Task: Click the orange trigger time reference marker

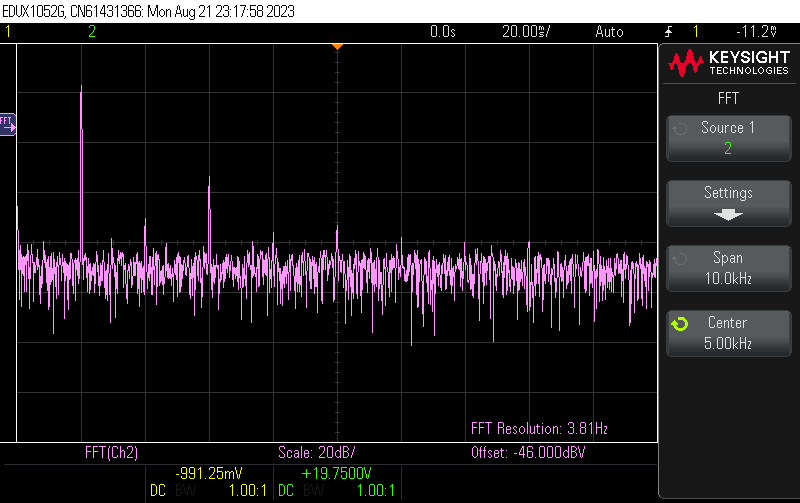Action: (x=337, y=46)
